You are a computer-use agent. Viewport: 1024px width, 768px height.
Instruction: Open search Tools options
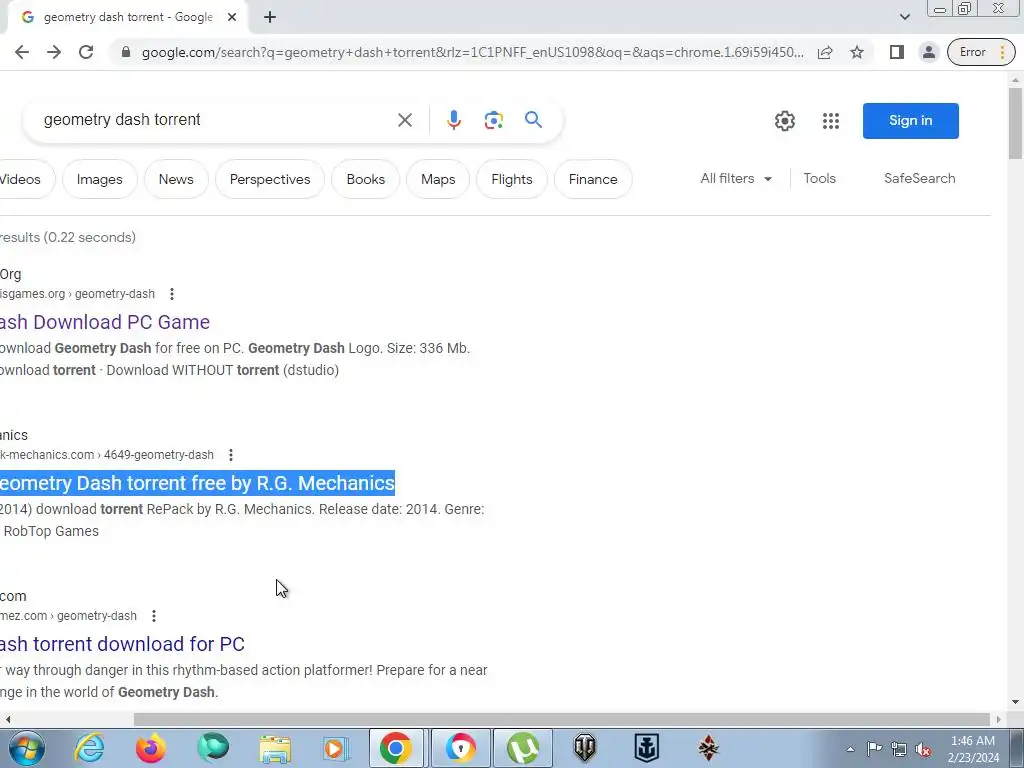coord(820,178)
